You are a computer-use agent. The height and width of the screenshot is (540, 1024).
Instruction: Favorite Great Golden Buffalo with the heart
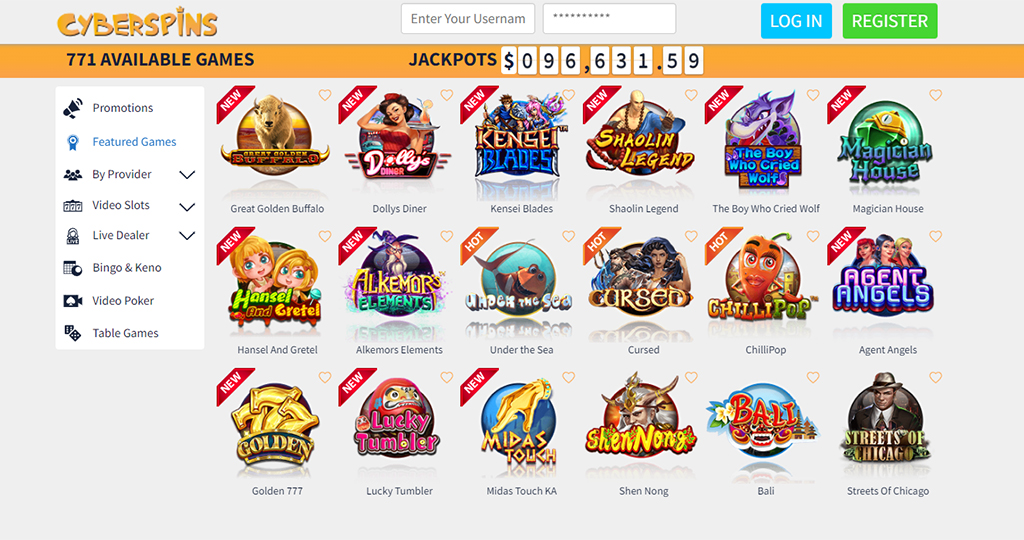coord(325,95)
